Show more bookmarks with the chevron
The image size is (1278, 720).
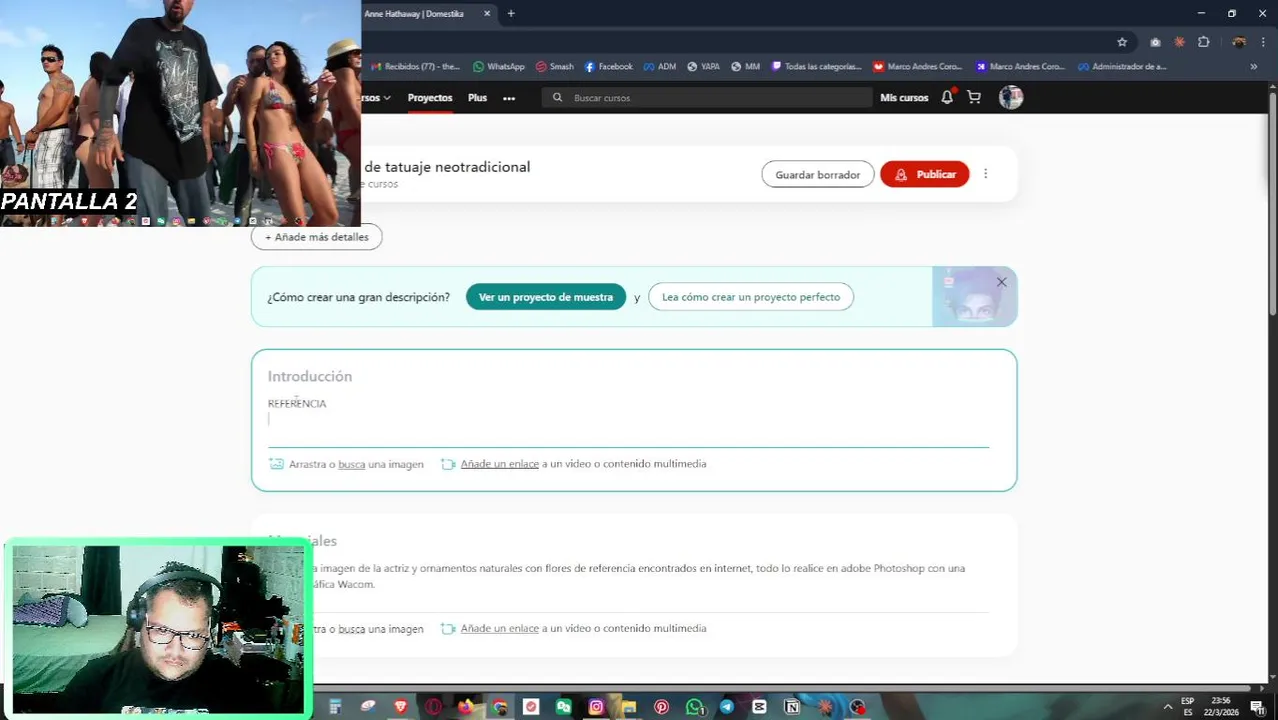pyautogui.click(x=1254, y=67)
